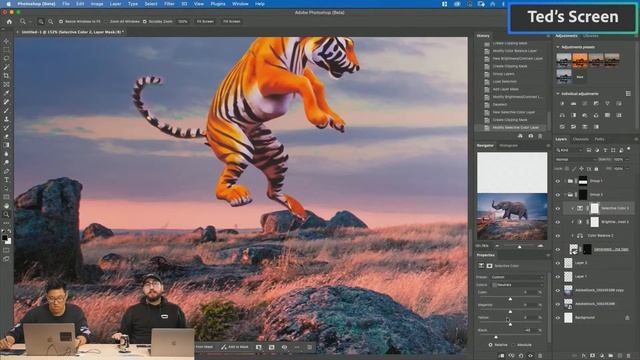
Task: Open the layer blend mode dropdown
Action: 575,160
